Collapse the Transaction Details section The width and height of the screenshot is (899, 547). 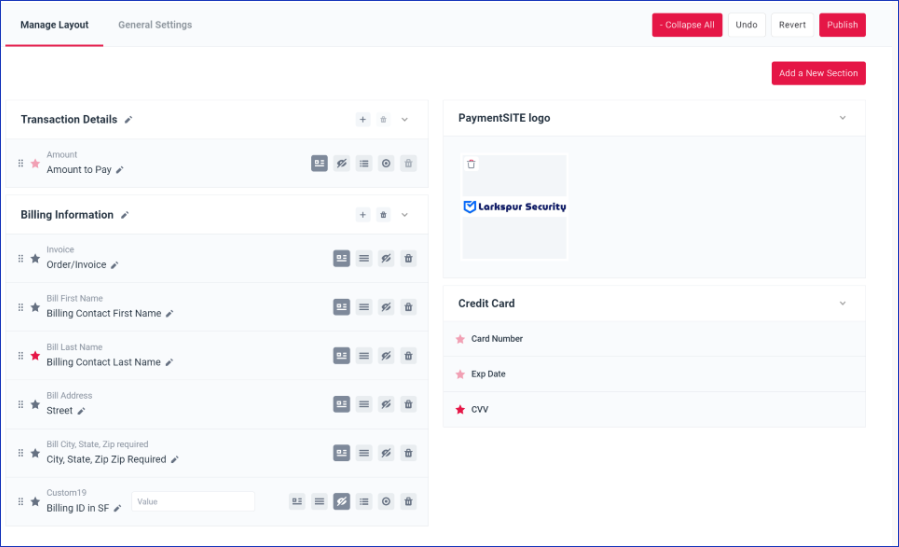405,120
